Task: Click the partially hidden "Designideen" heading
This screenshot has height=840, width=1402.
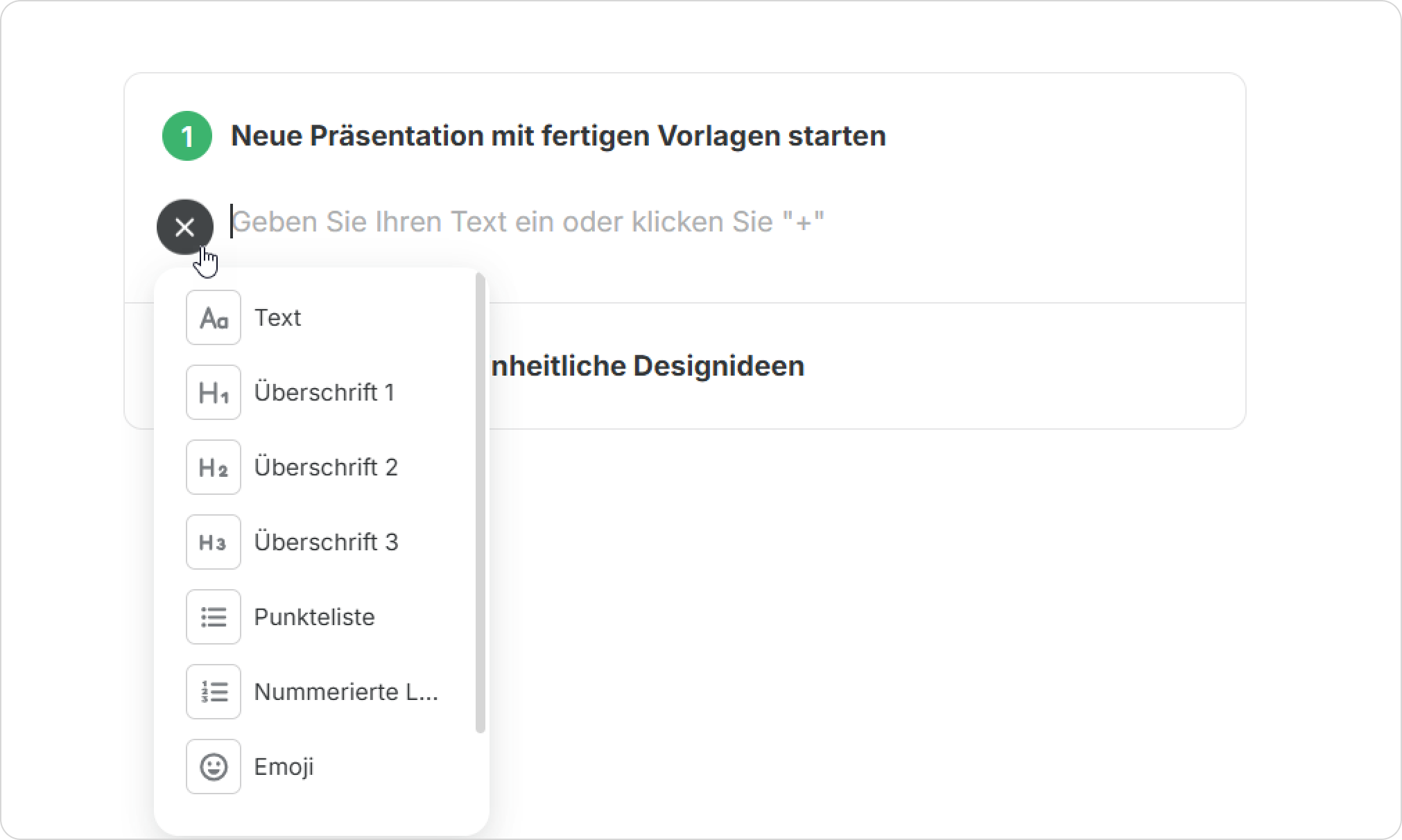Action: [648, 366]
